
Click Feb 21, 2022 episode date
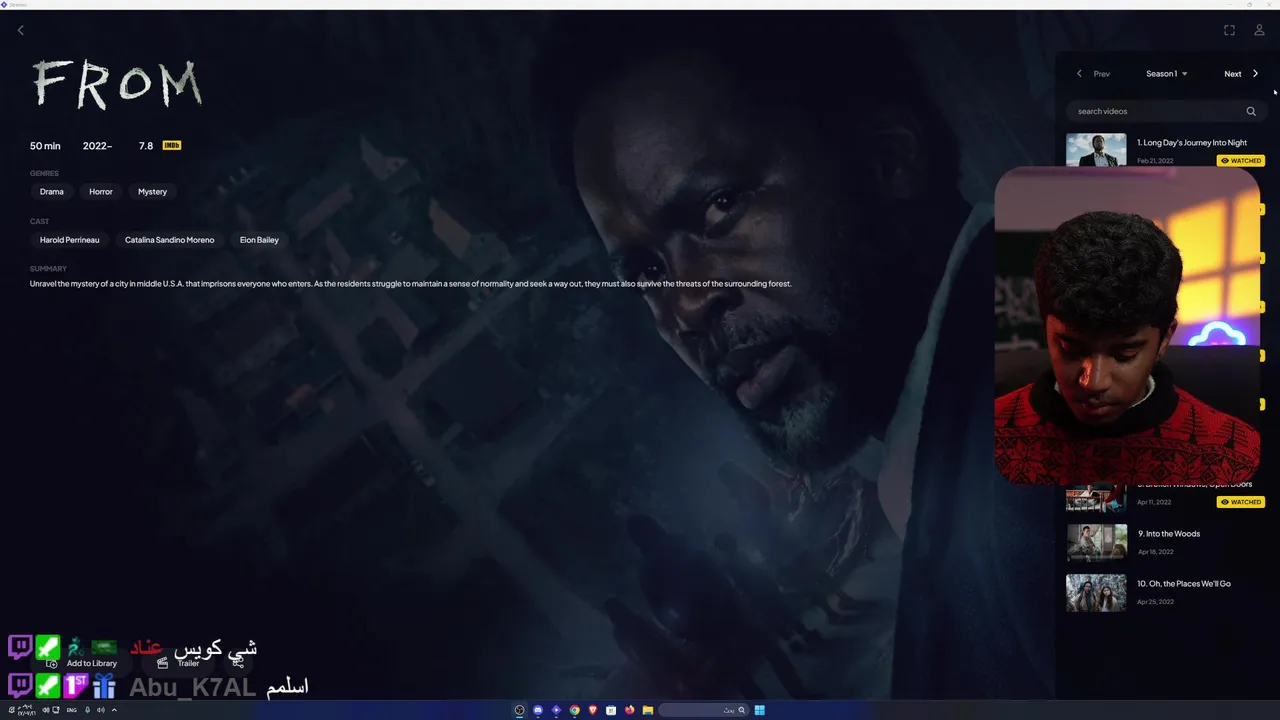point(1155,161)
